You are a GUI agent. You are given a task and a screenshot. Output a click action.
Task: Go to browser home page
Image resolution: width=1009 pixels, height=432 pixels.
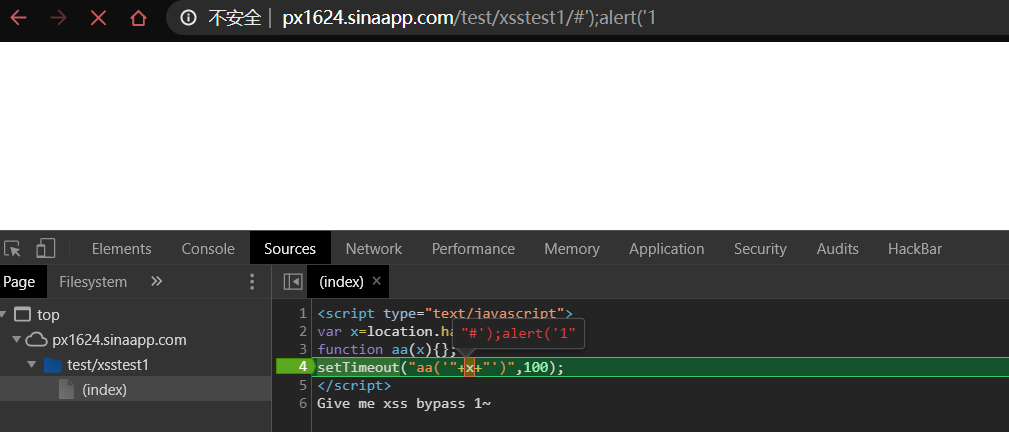(x=139, y=18)
